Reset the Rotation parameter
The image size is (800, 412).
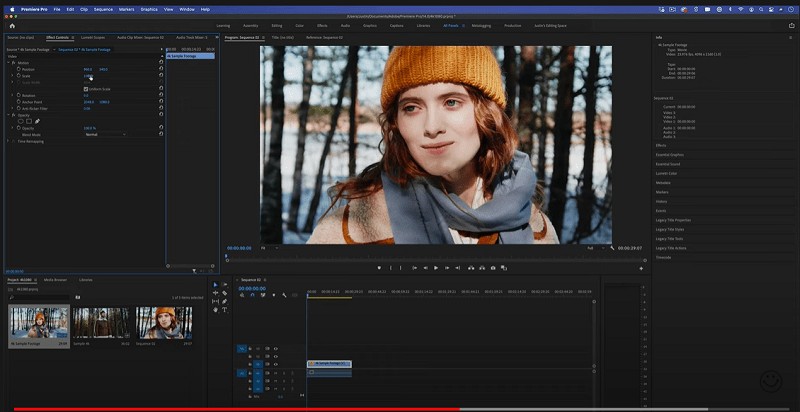tap(161, 95)
